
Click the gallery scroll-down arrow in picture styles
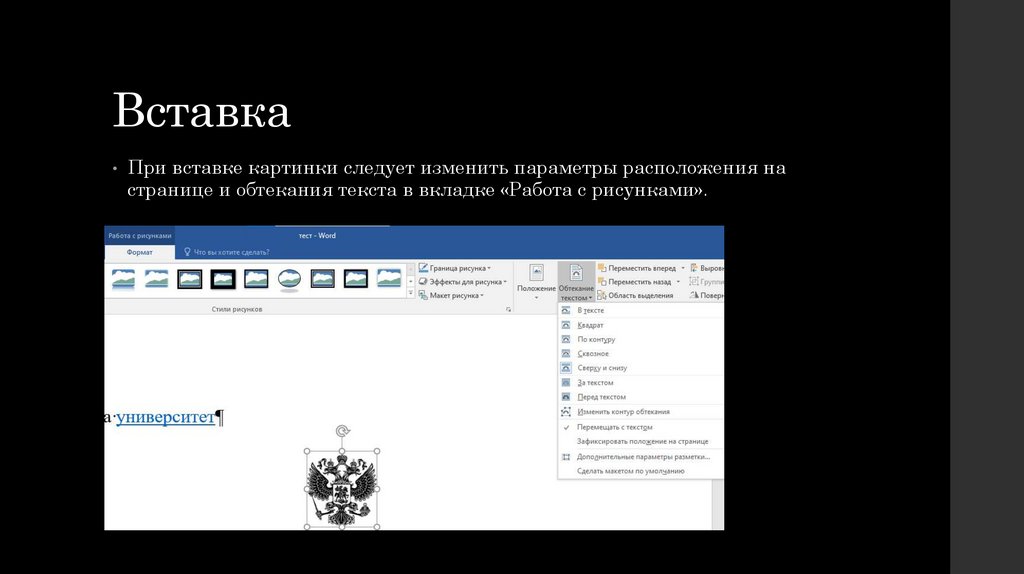[x=411, y=281]
